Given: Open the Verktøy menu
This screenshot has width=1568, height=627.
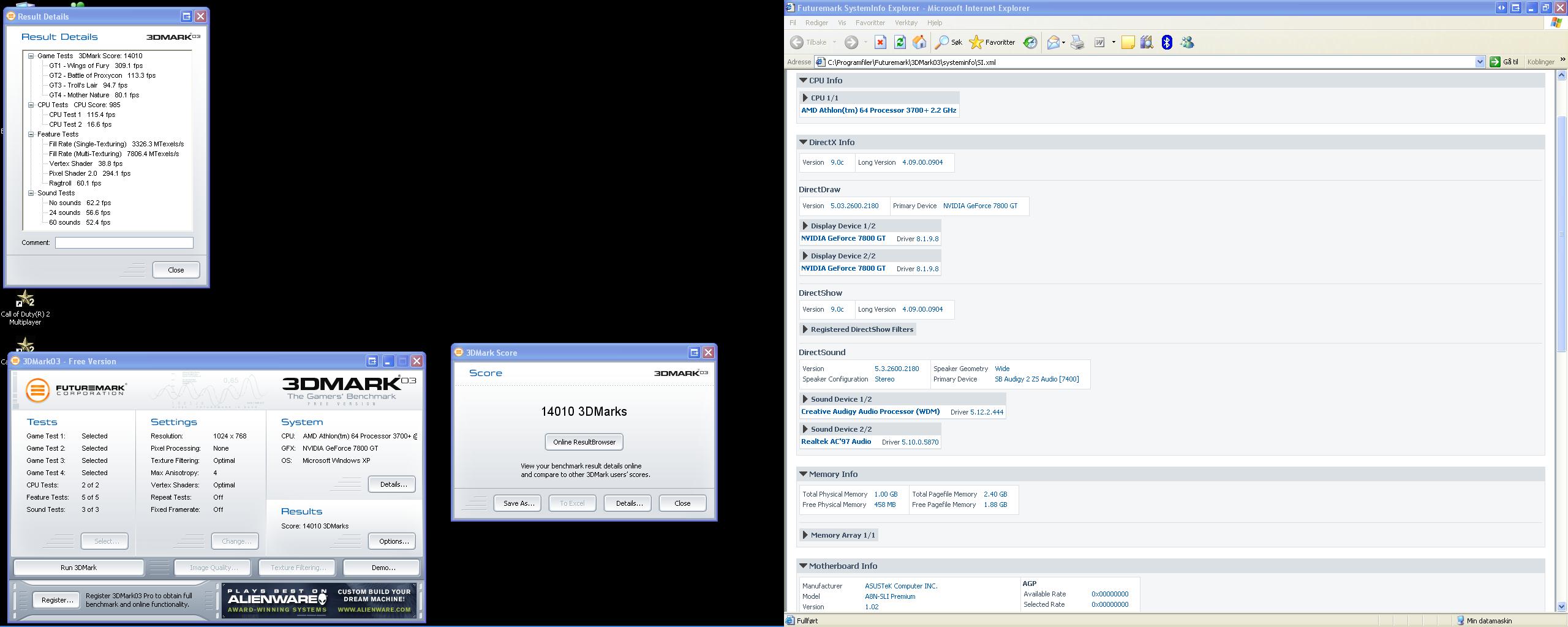Looking at the screenshot, I should (906, 23).
